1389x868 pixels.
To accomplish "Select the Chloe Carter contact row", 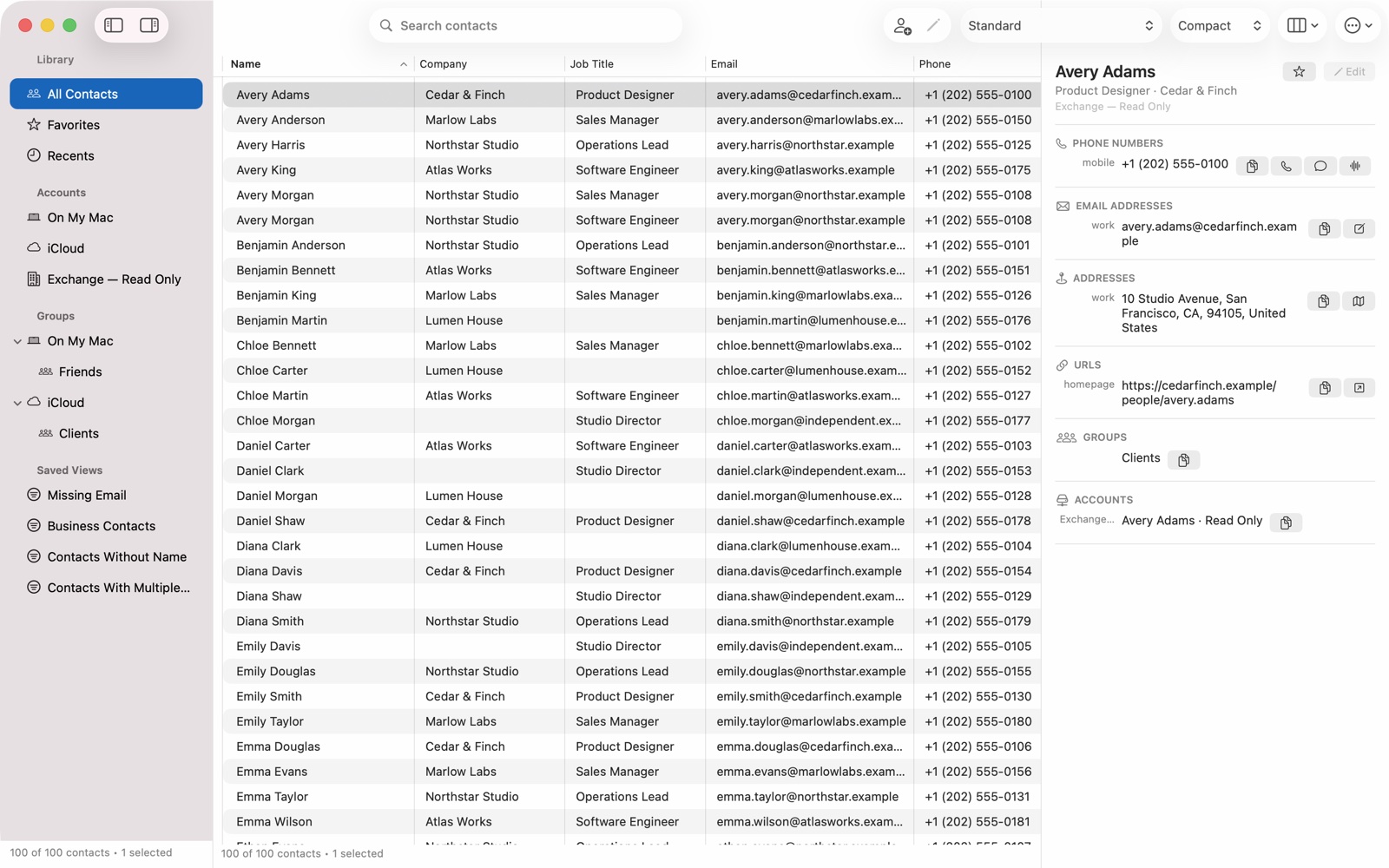I will 631,371.
